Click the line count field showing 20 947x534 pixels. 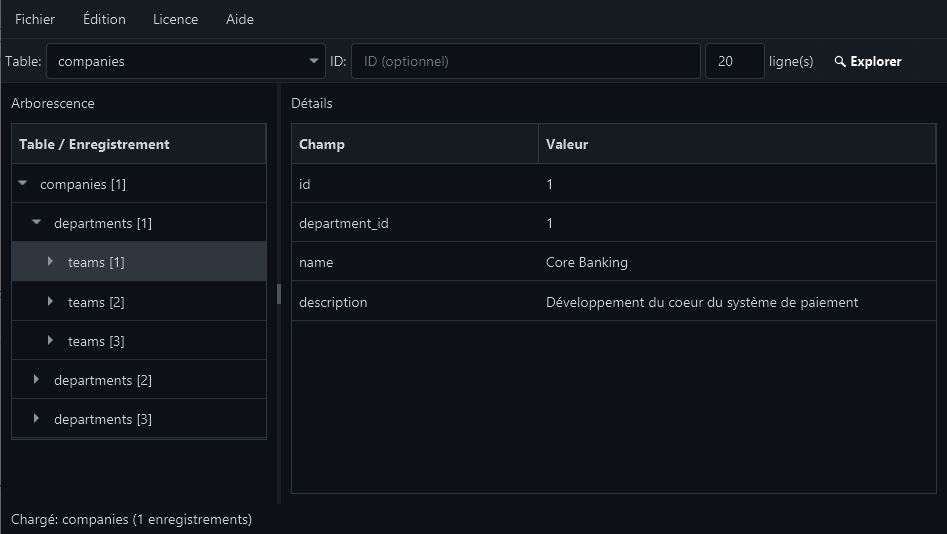(x=734, y=61)
